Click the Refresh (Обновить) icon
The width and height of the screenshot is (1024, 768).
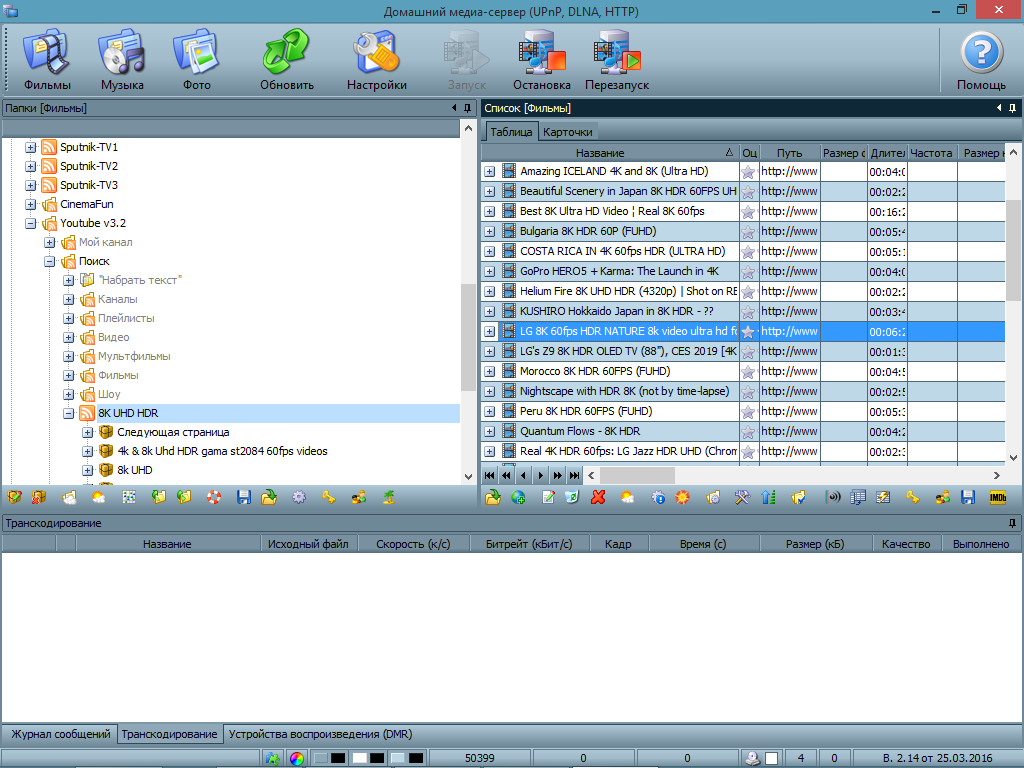[287, 58]
